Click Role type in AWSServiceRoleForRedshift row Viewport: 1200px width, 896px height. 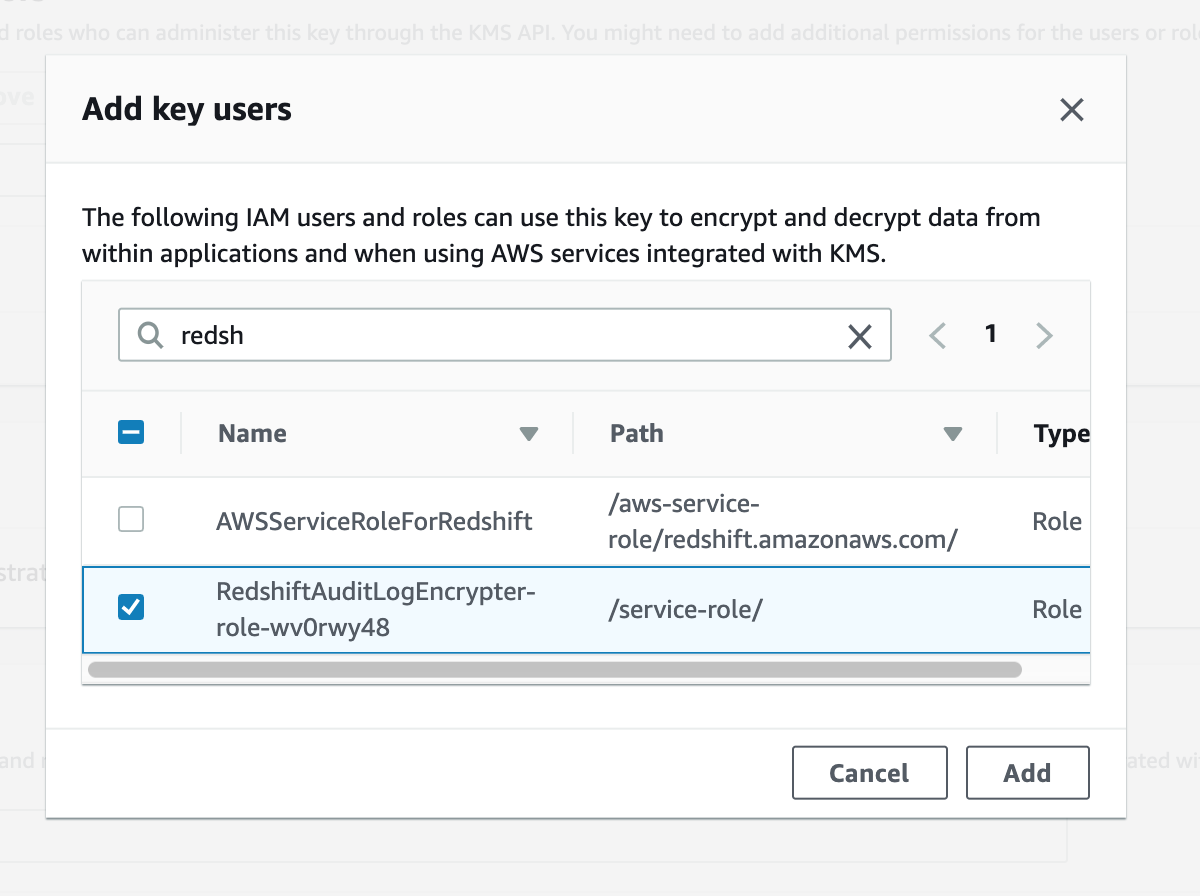1057,521
